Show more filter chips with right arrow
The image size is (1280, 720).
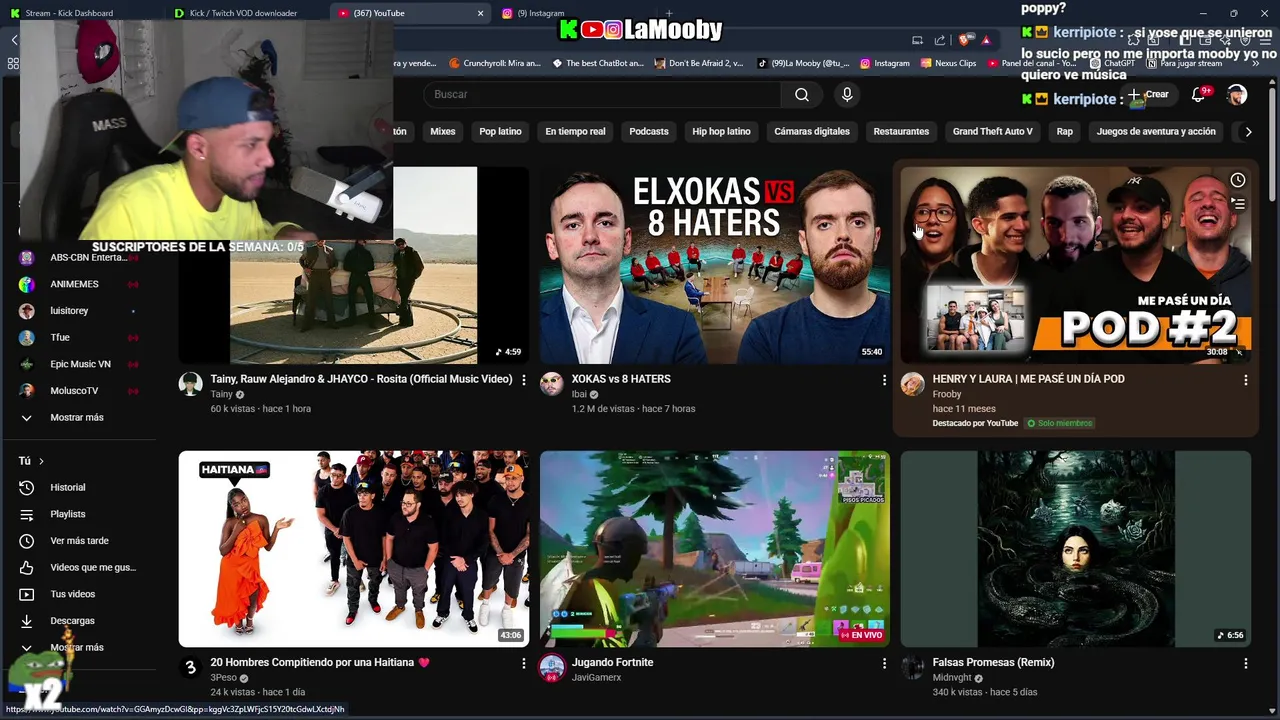[1248, 131]
